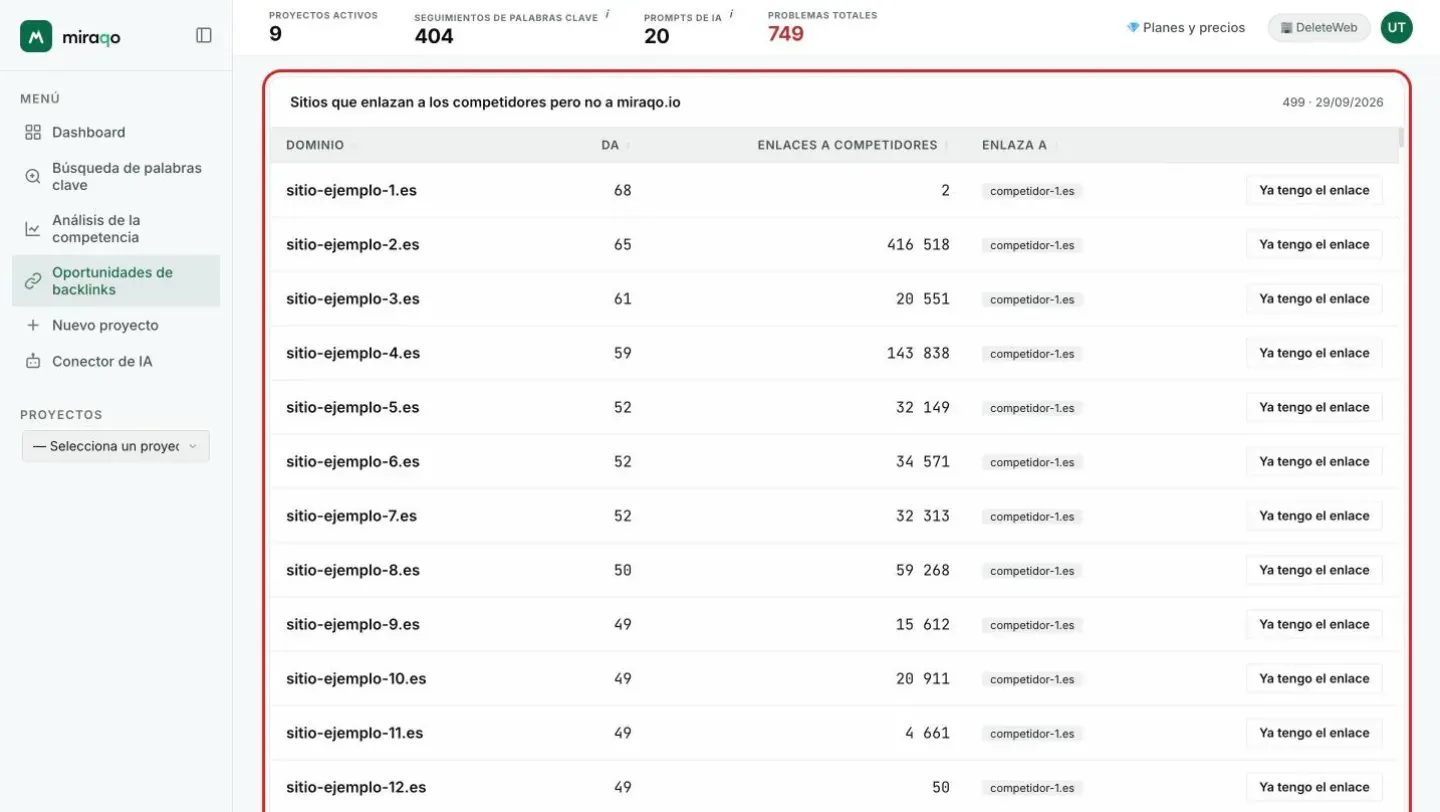Open the Selecciona un proyecto dropdown

(116, 446)
